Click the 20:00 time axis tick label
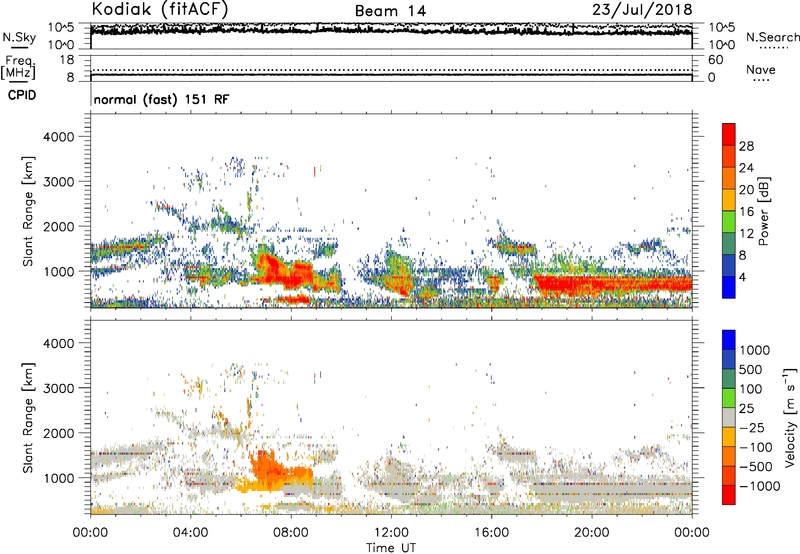 coord(591,533)
